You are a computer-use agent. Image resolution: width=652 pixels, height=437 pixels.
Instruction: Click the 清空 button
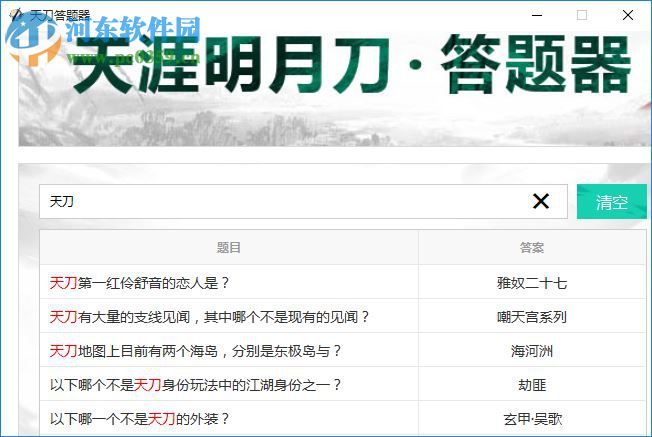click(x=612, y=202)
